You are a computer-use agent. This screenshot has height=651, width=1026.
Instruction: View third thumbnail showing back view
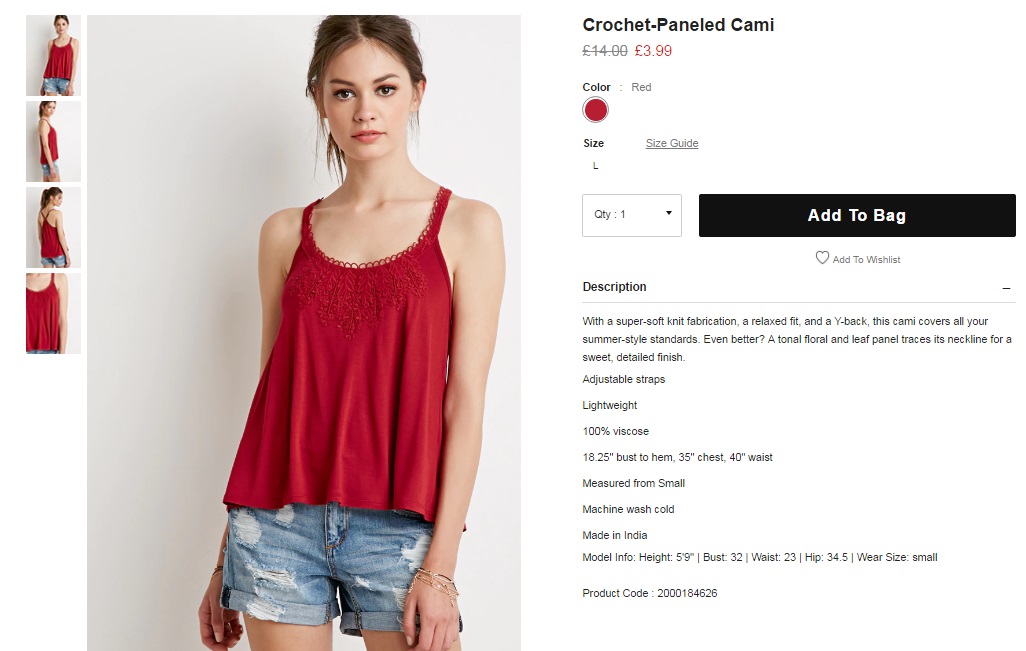pos(54,228)
